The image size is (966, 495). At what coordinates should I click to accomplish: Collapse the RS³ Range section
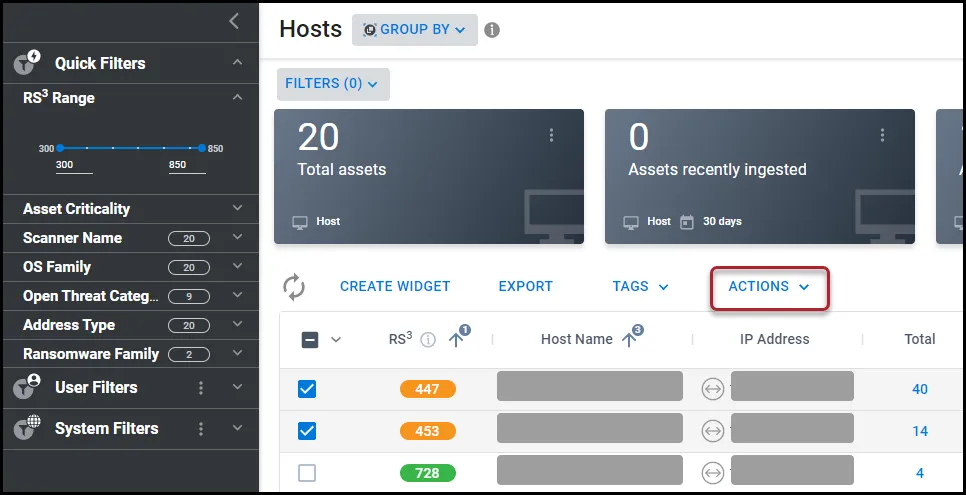coord(237,97)
